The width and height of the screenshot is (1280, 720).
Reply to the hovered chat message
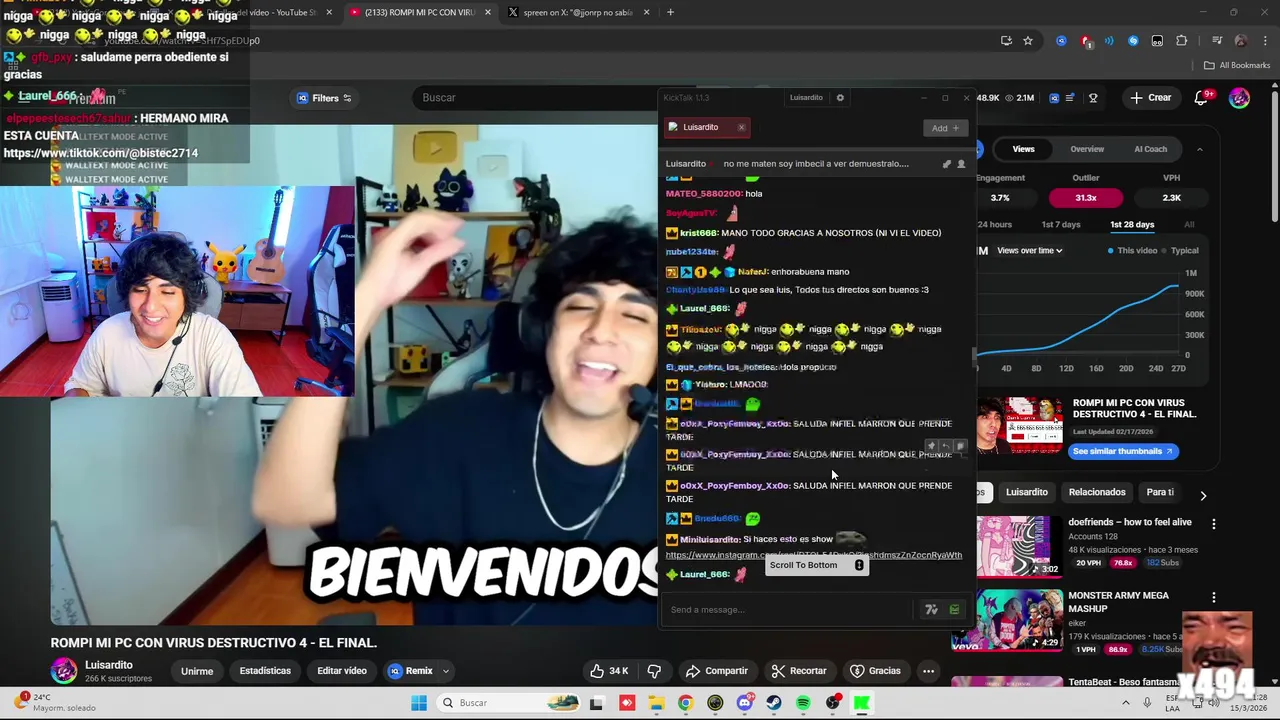pos(946,446)
